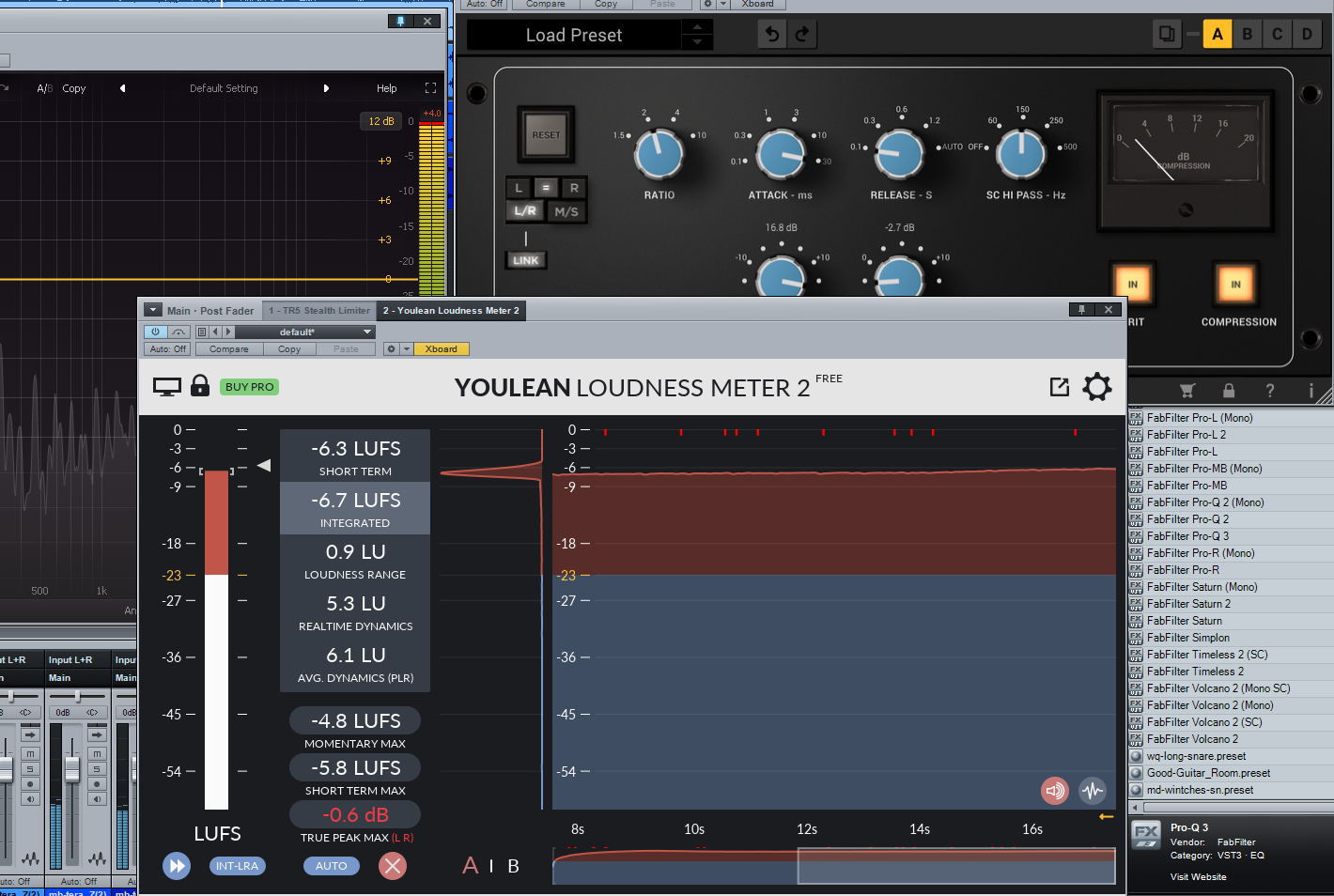Select the M/S mode button
Viewport: 1334px width, 896px height.
click(x=566, y=211)
